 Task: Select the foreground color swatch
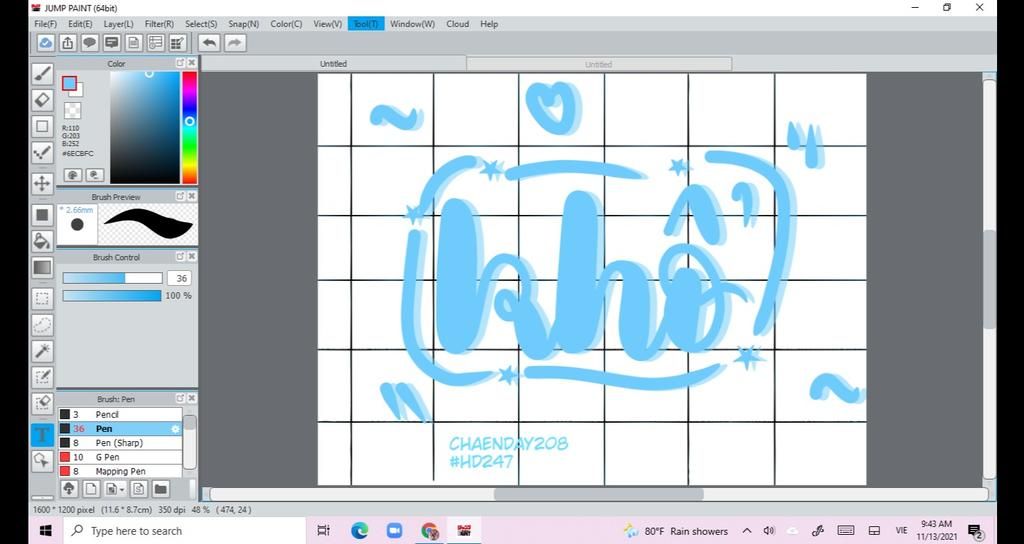coord(69,84)
